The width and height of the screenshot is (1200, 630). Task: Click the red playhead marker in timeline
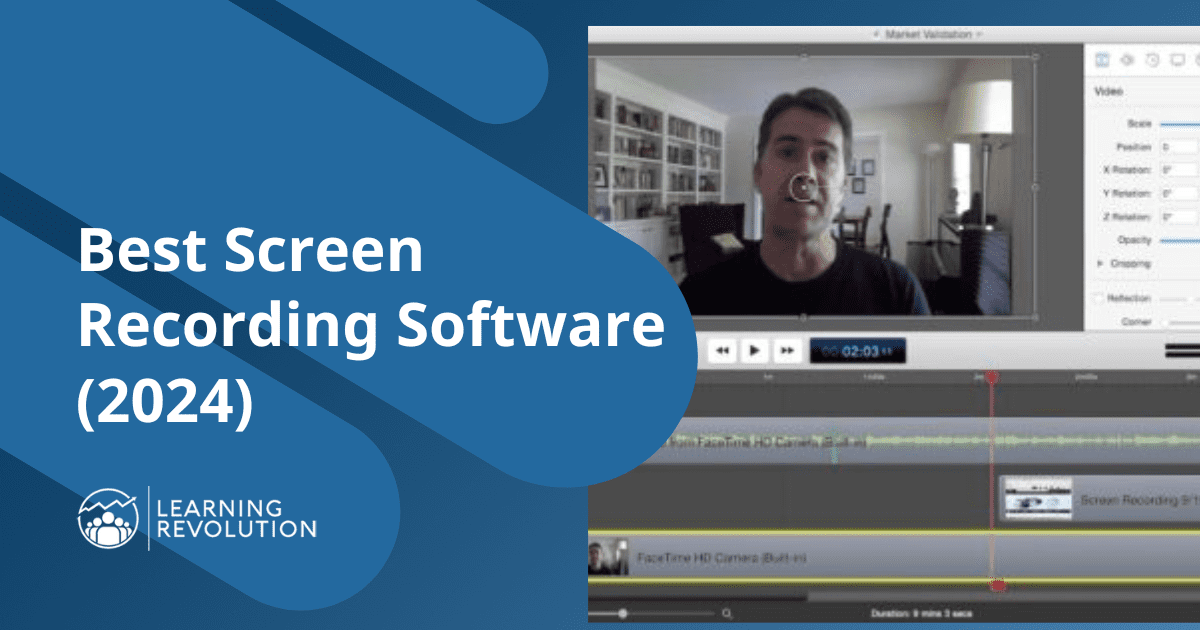(991, 377)
